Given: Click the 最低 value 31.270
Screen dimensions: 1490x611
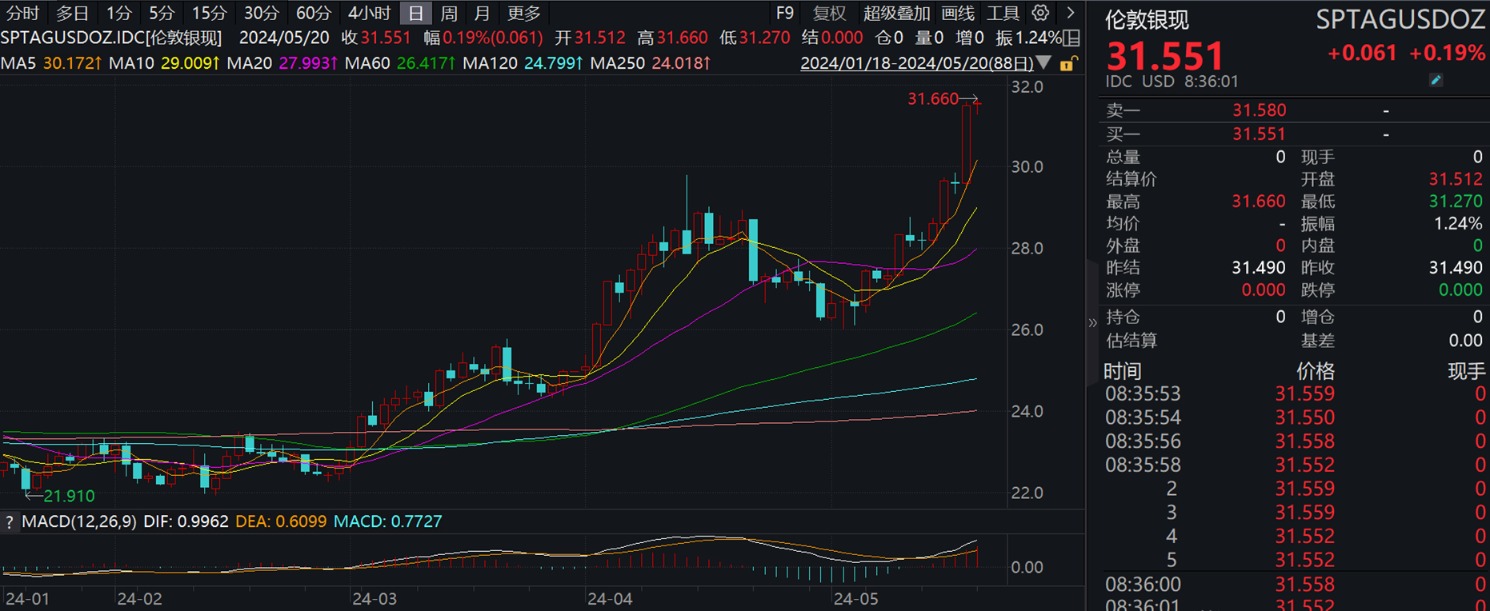Looking at the screenshot, I should pyautogui.click(x=1456, y=201).
